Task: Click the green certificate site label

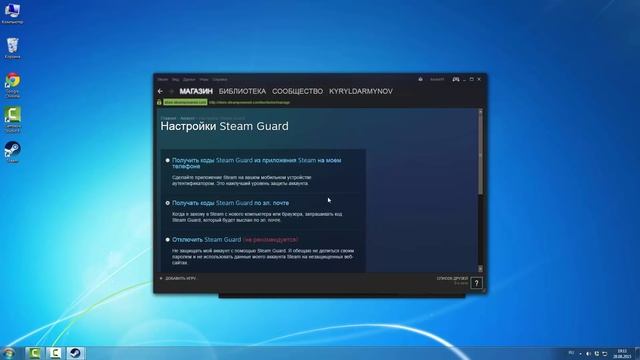Action: click(185, 102)
